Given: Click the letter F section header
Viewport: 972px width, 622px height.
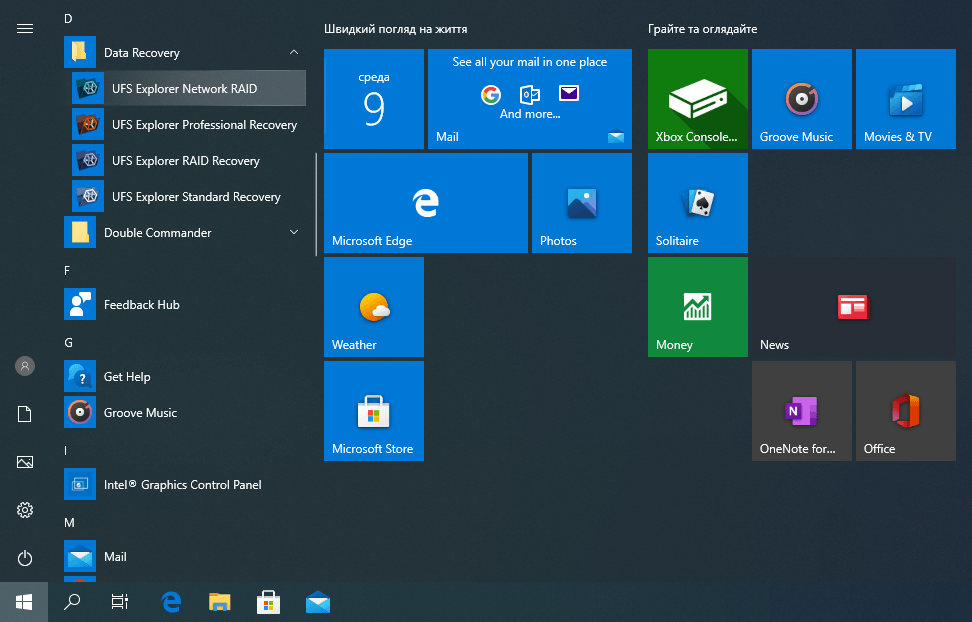Looking at the screenshot, I should click(x=68, y=270).
